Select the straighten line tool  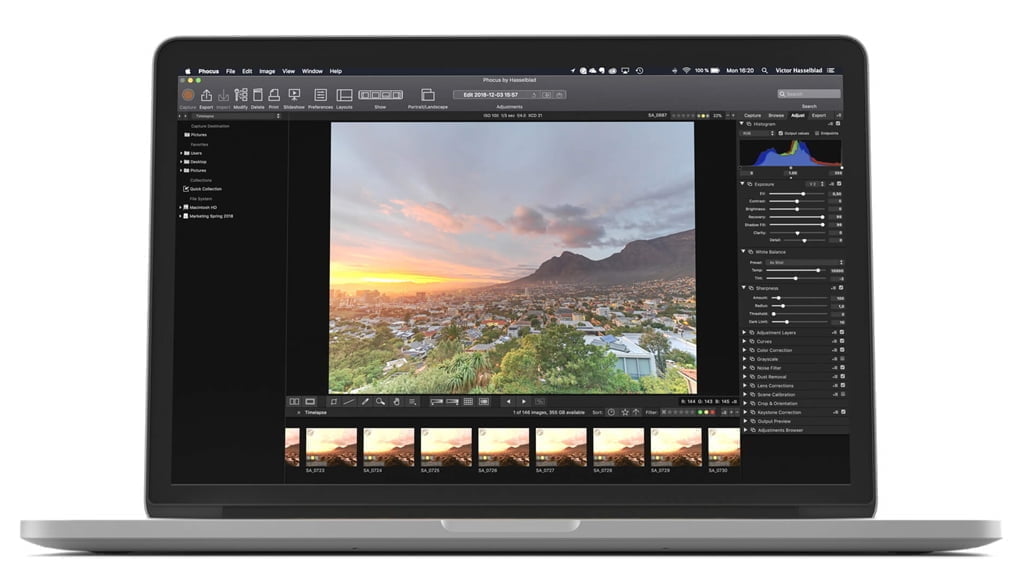point(349,402)
